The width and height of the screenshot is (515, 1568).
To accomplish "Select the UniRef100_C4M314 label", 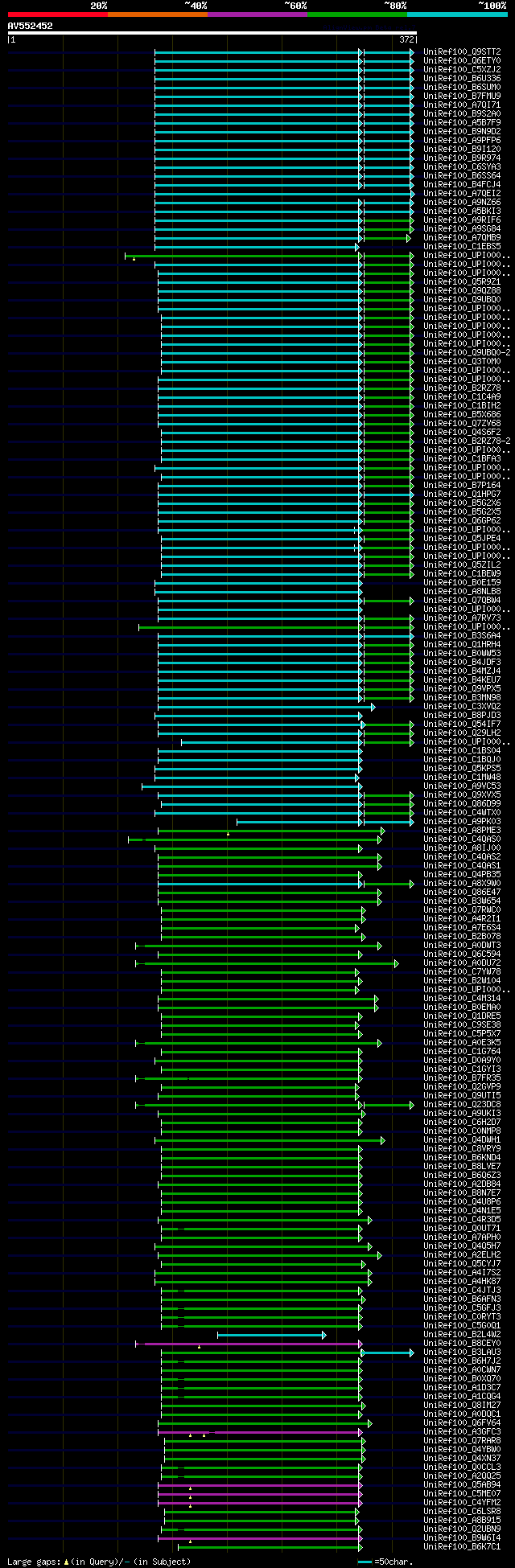I will (462, 998).
